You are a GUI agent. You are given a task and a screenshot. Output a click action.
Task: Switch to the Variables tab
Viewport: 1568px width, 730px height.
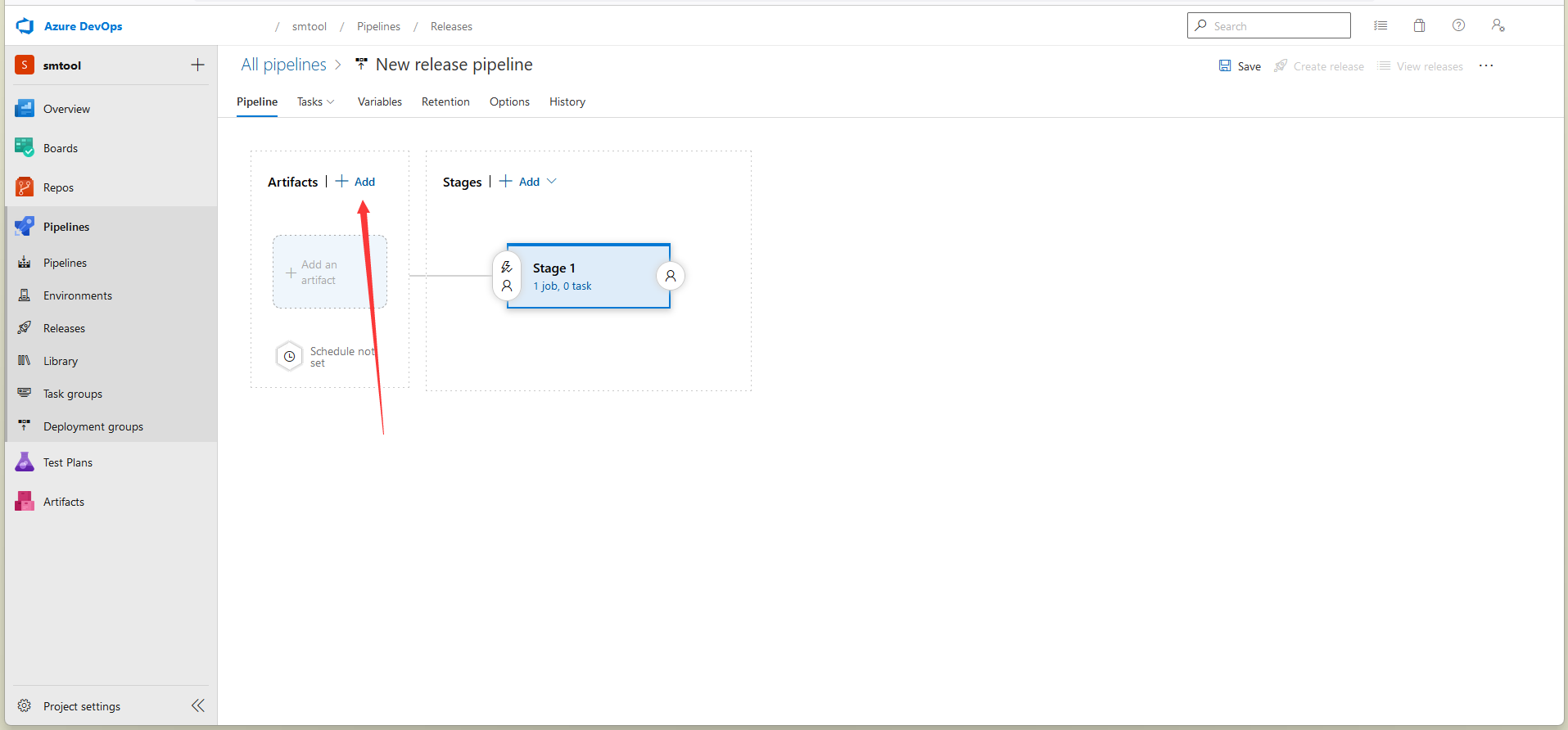(379, 101)
